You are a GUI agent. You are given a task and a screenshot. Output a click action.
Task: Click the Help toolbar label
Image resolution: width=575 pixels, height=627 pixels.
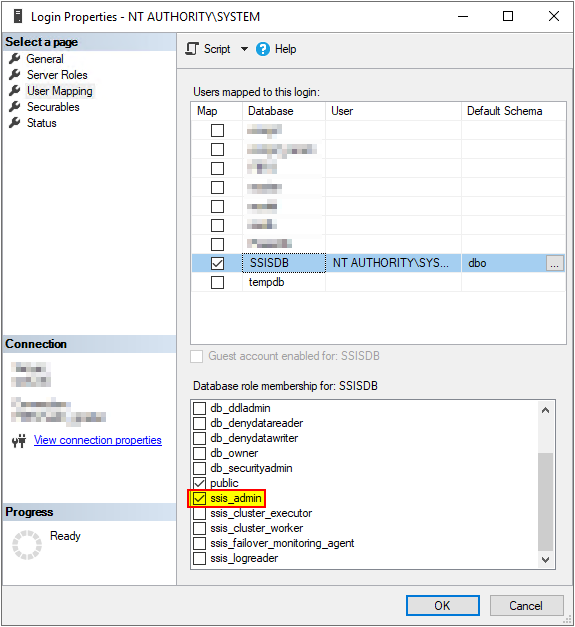click(286, 49)
